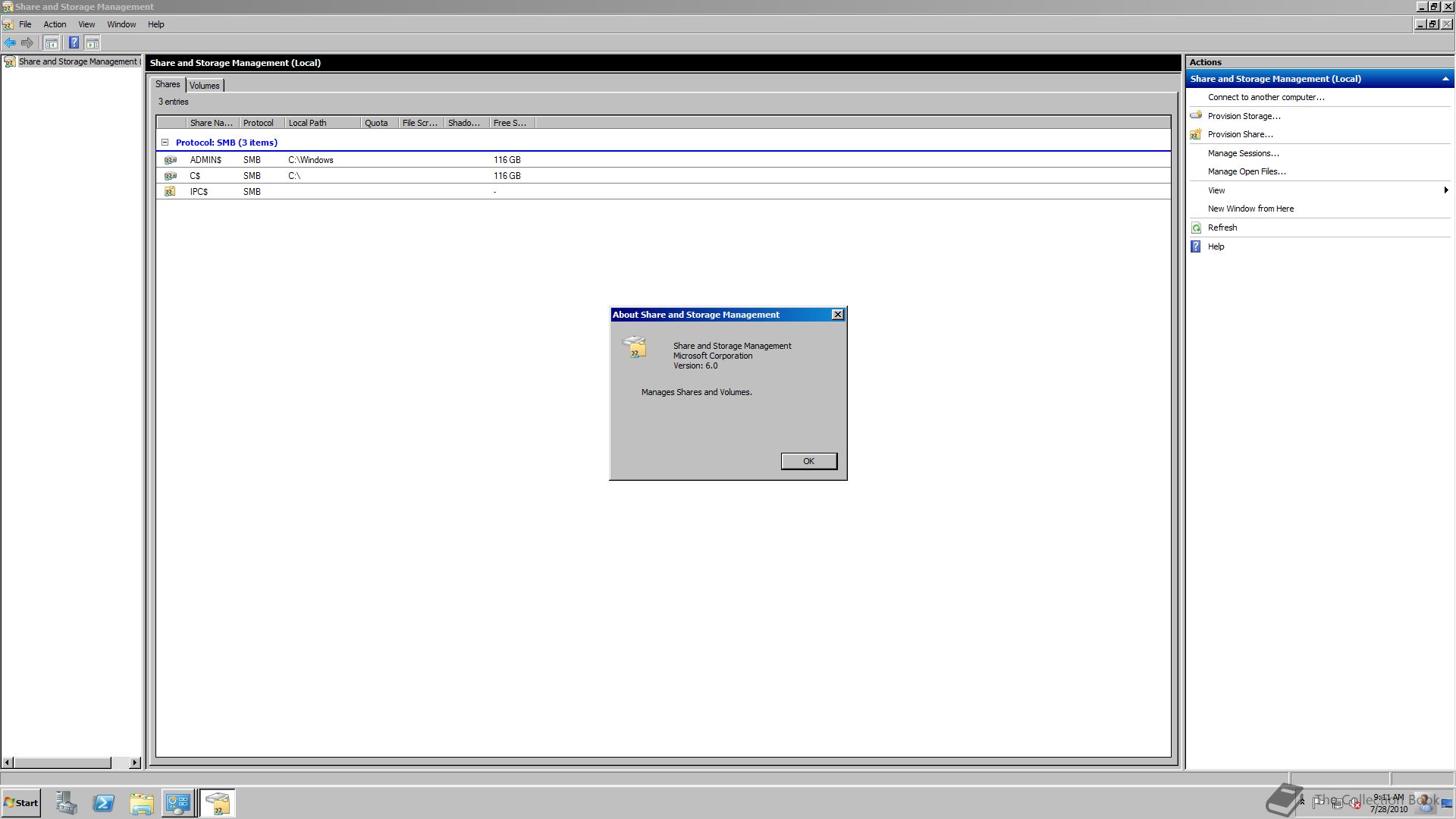Screen dimensions: 1456x819
Task: Click the C:\Windows local path cell
Action: coord(311,160)
